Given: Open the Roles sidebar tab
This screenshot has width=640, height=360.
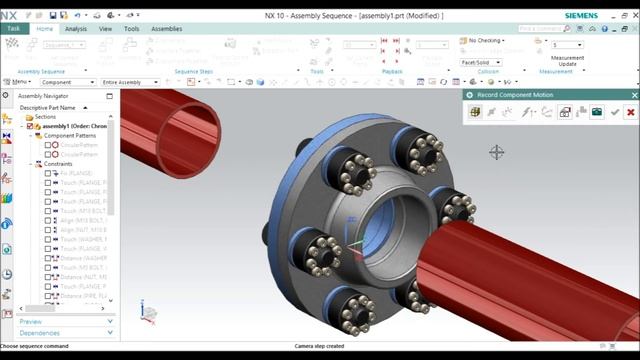Looking at the screenshot, I should coord(7,314).
